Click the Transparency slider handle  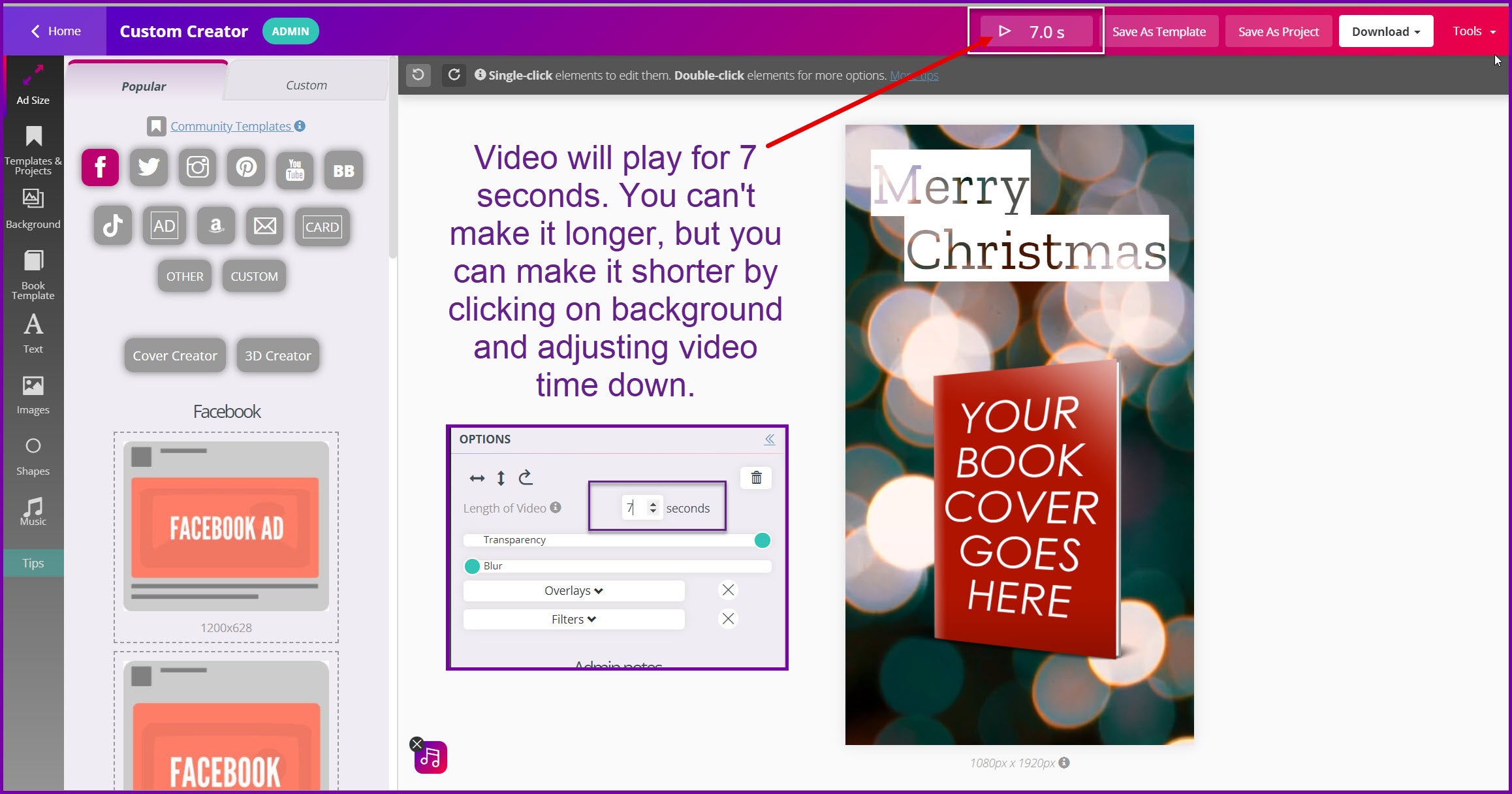[x=762, y=540]
